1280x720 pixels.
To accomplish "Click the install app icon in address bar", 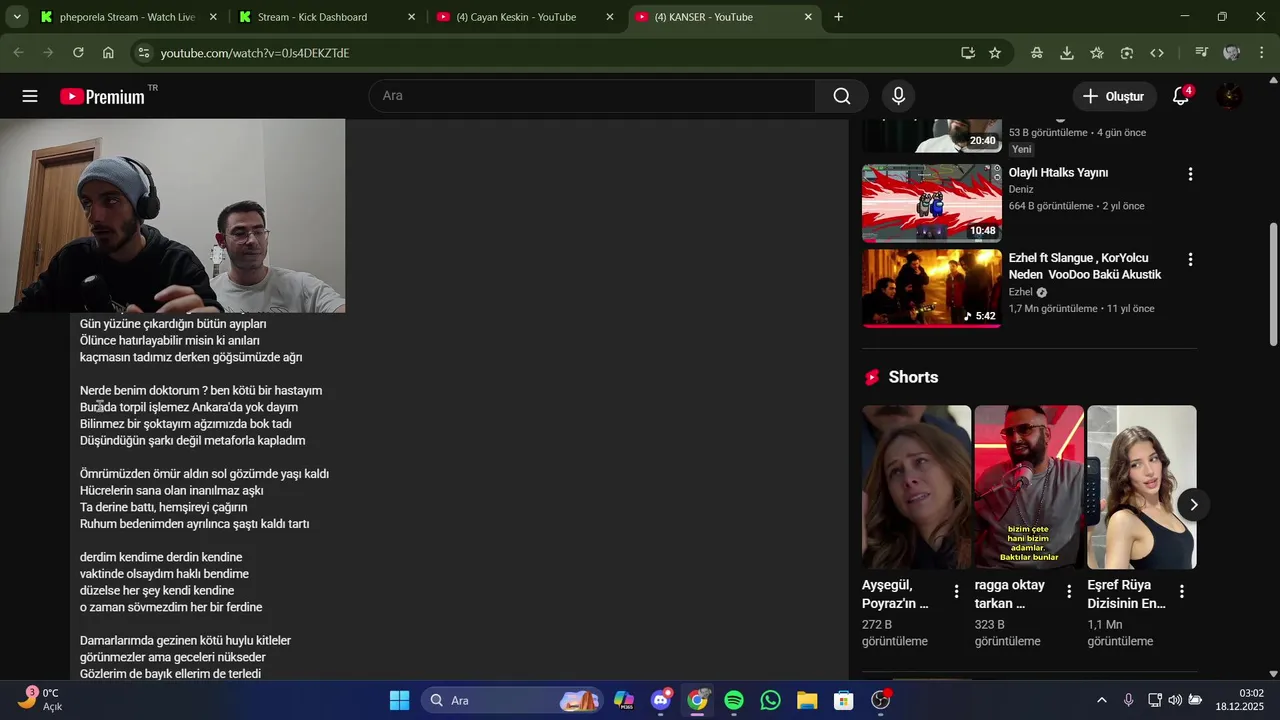I will click(967, 53).
